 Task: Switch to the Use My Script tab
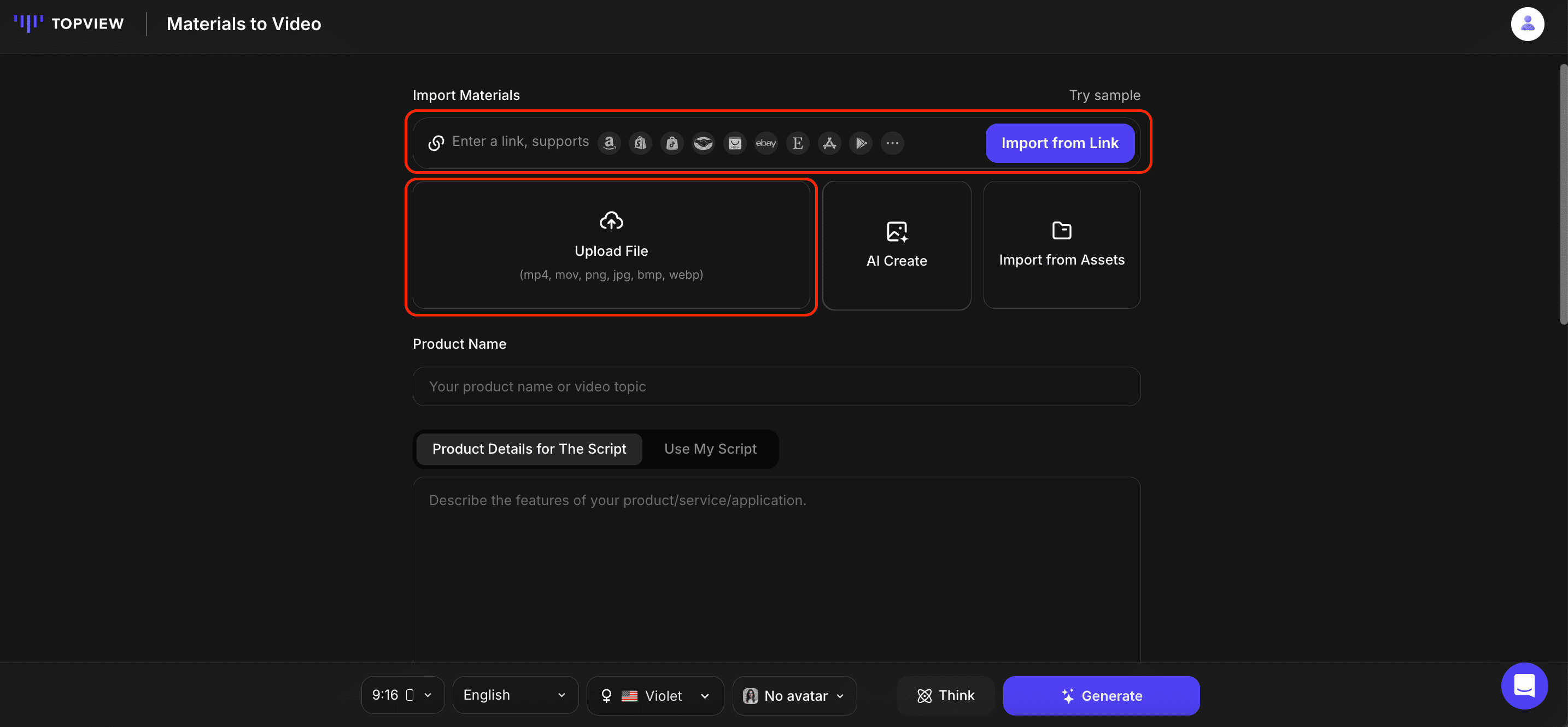pyautogui.click(x=710, y=449)
